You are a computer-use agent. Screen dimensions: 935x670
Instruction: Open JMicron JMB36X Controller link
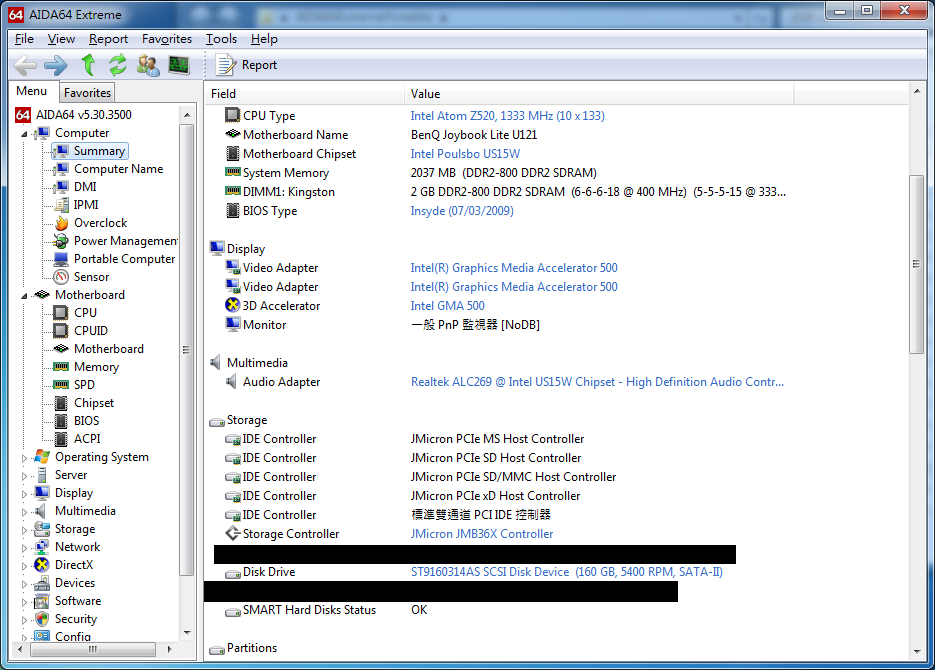point(482,534)
